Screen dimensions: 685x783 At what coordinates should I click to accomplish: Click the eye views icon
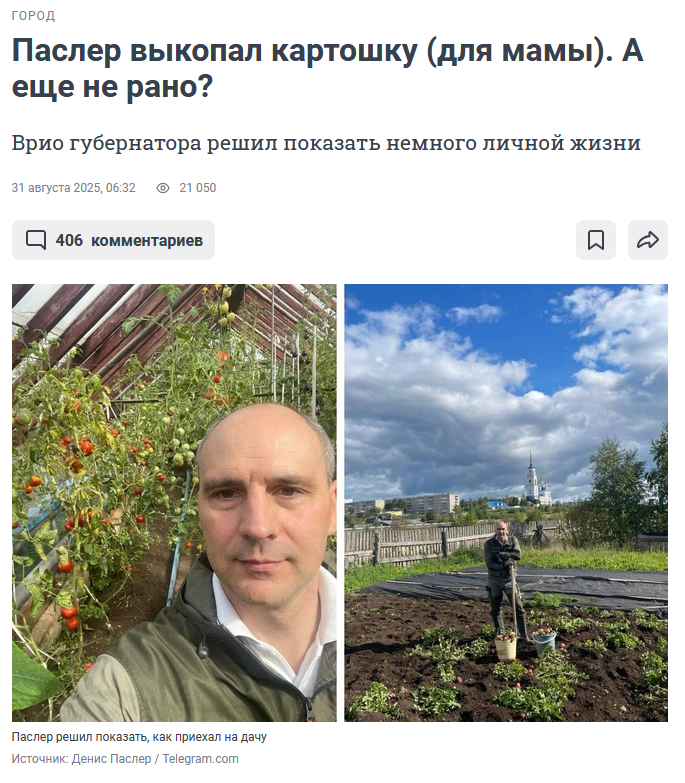pos(163,188)
